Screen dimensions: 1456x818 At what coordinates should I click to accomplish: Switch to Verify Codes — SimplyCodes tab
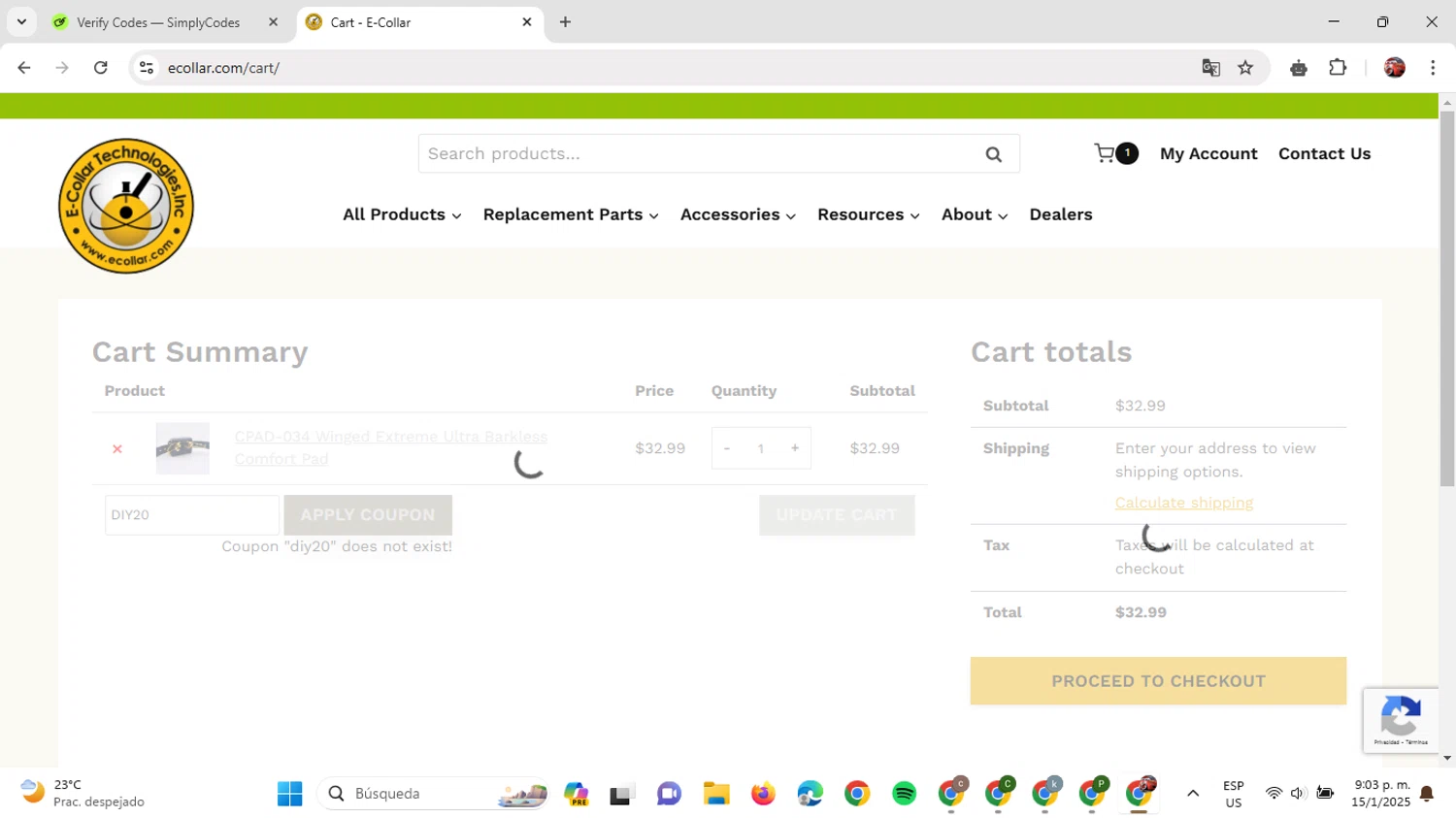(167, 22)
